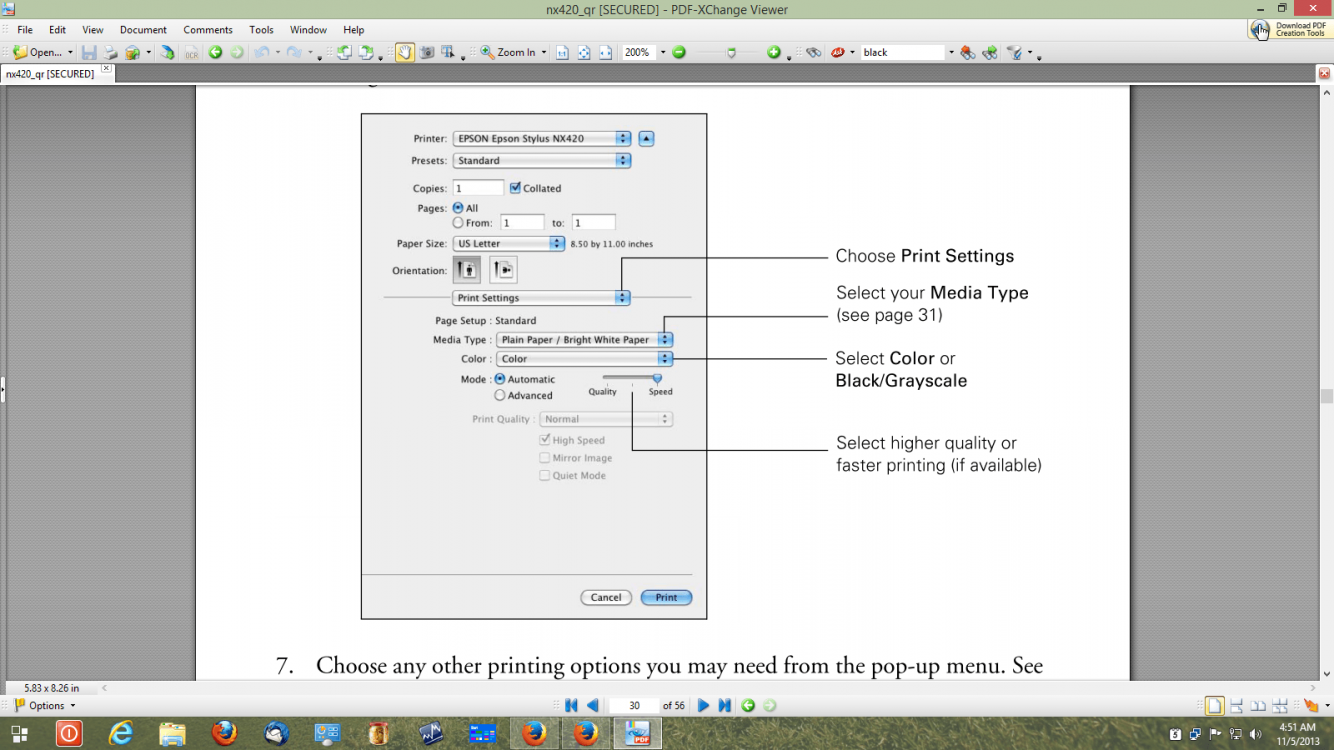This screenshot has height=750, width=1334.
Task: Select the Advanced mode radio button
Action: (x=500, y=395)
